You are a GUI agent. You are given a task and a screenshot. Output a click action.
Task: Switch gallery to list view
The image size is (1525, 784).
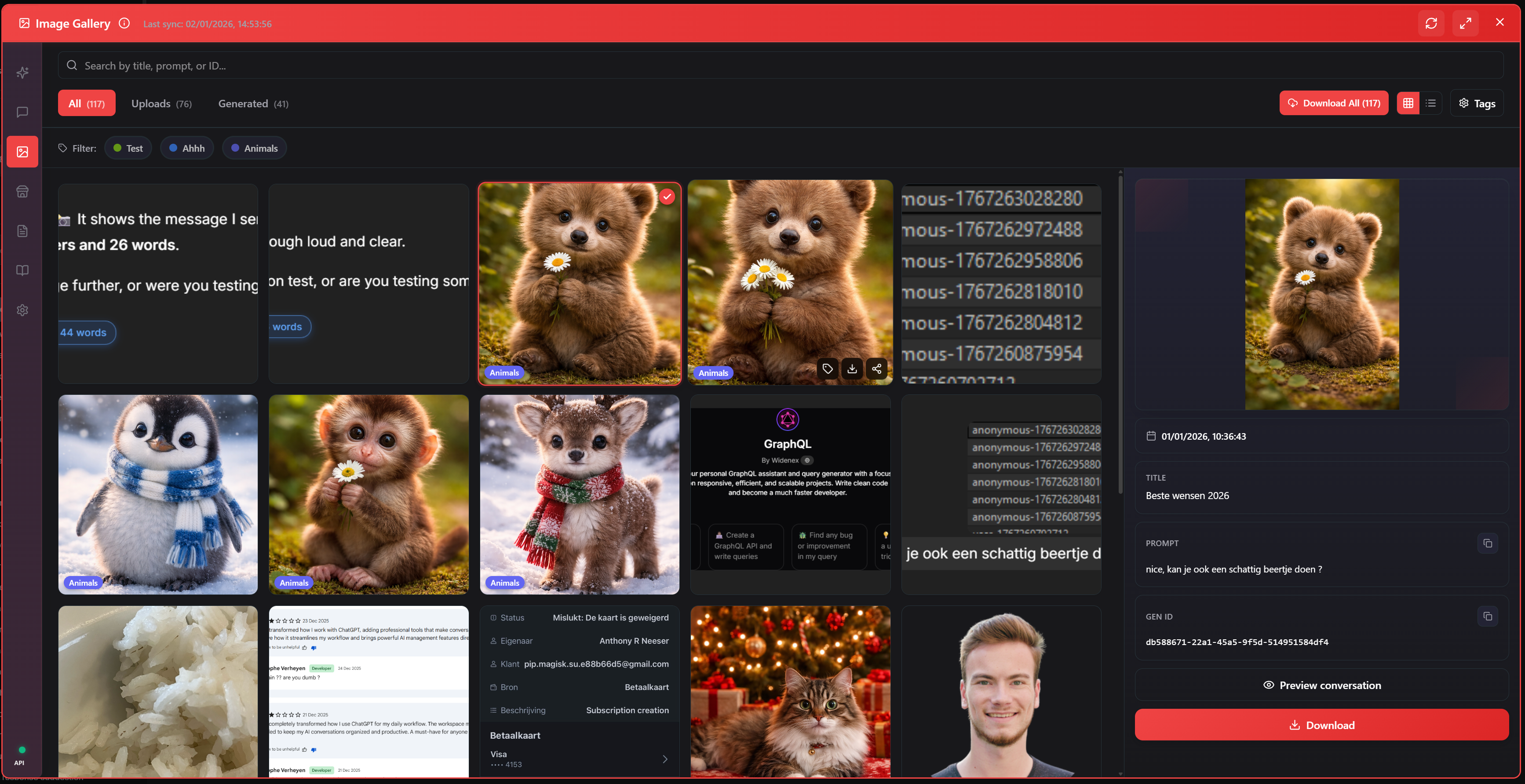click(1431, 102)
